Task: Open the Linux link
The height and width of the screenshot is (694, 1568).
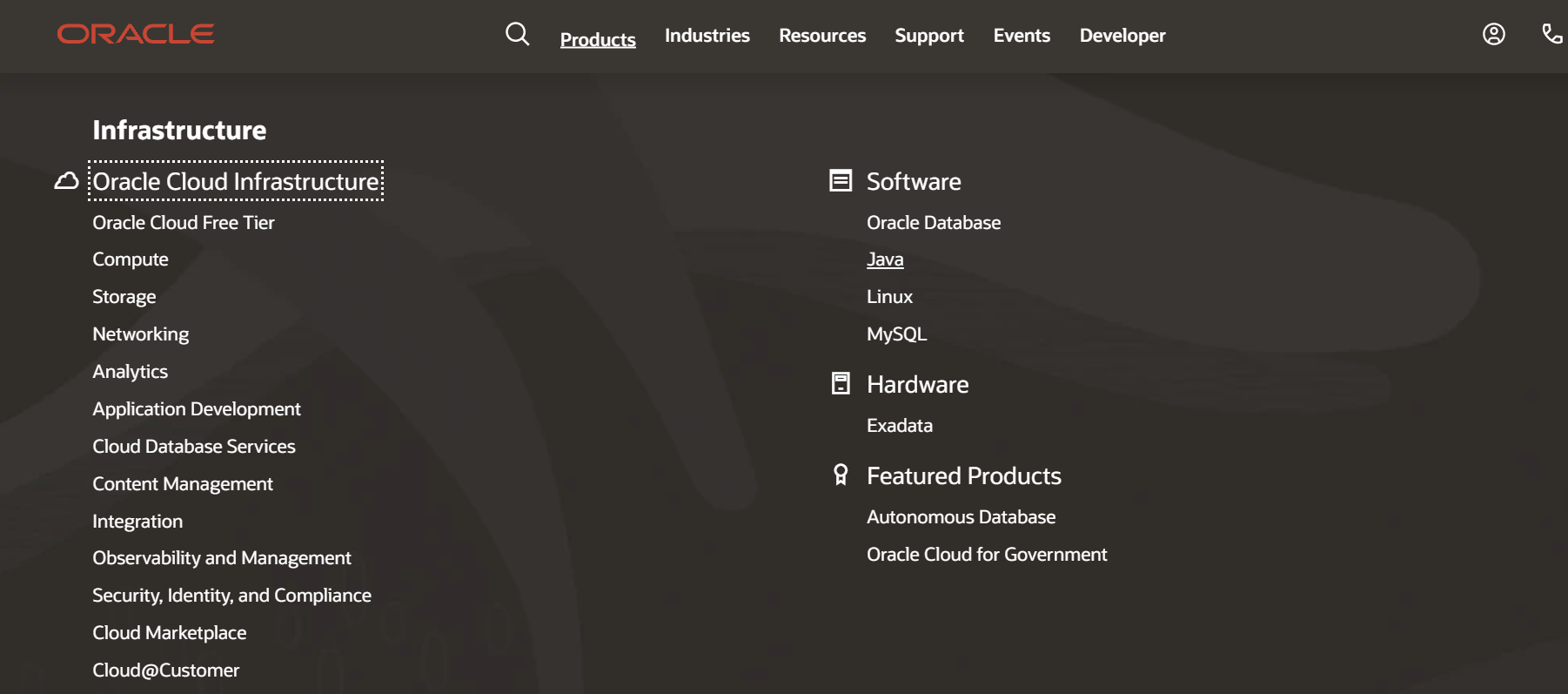Action: (889, 297)
